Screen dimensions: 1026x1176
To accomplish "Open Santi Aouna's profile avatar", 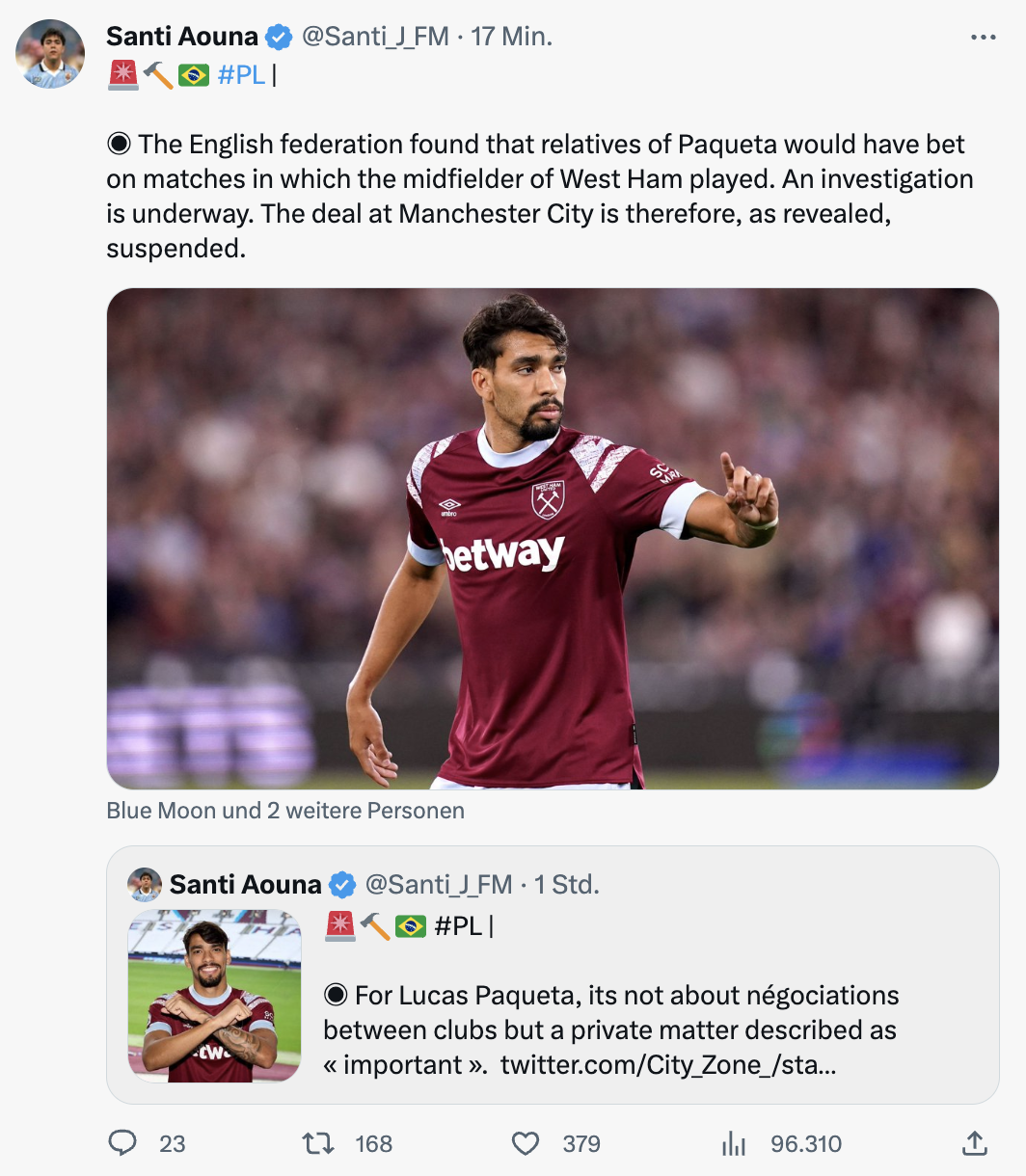I will [x=50, y=54].
